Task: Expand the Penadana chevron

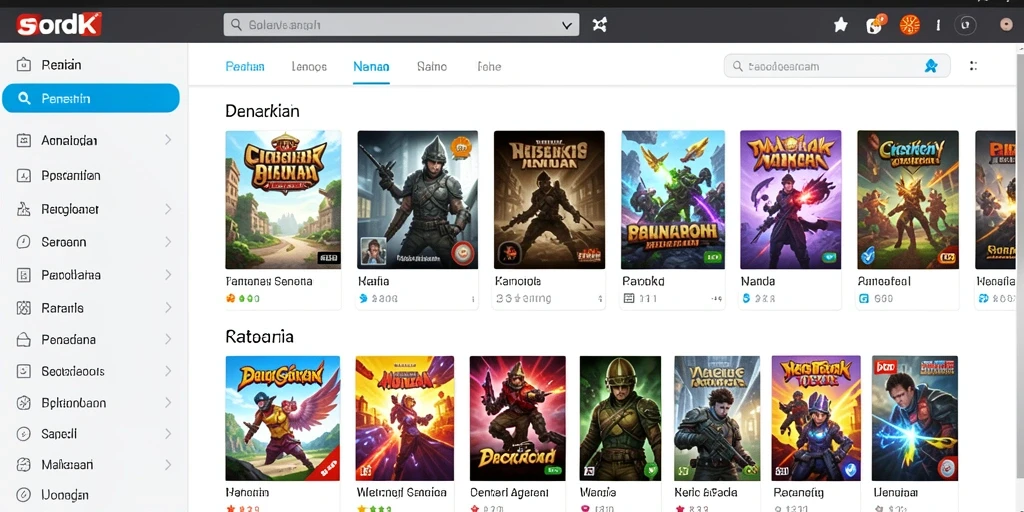Action: (168, 340)
